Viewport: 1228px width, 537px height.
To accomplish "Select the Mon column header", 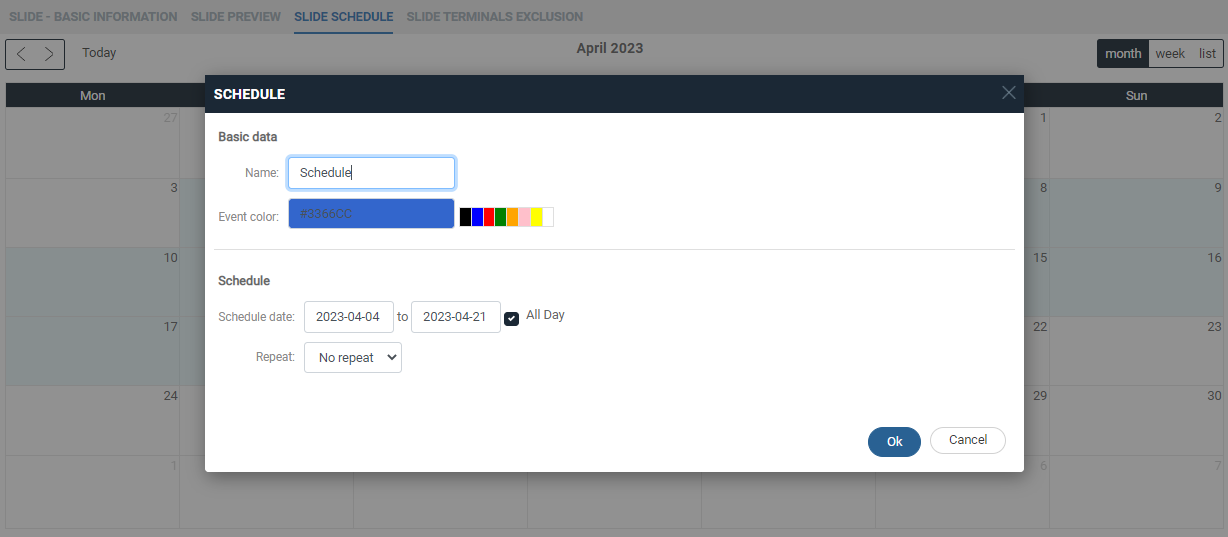I will point(93,96).
